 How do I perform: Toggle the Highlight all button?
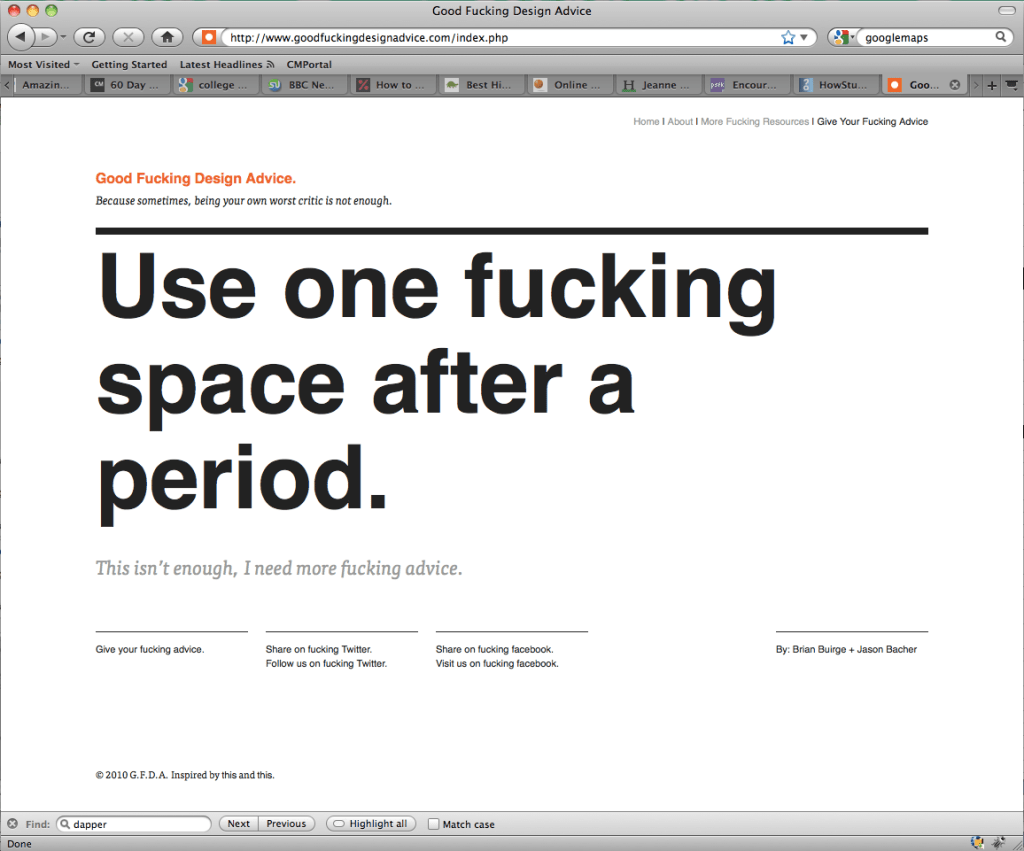[370, 824]
